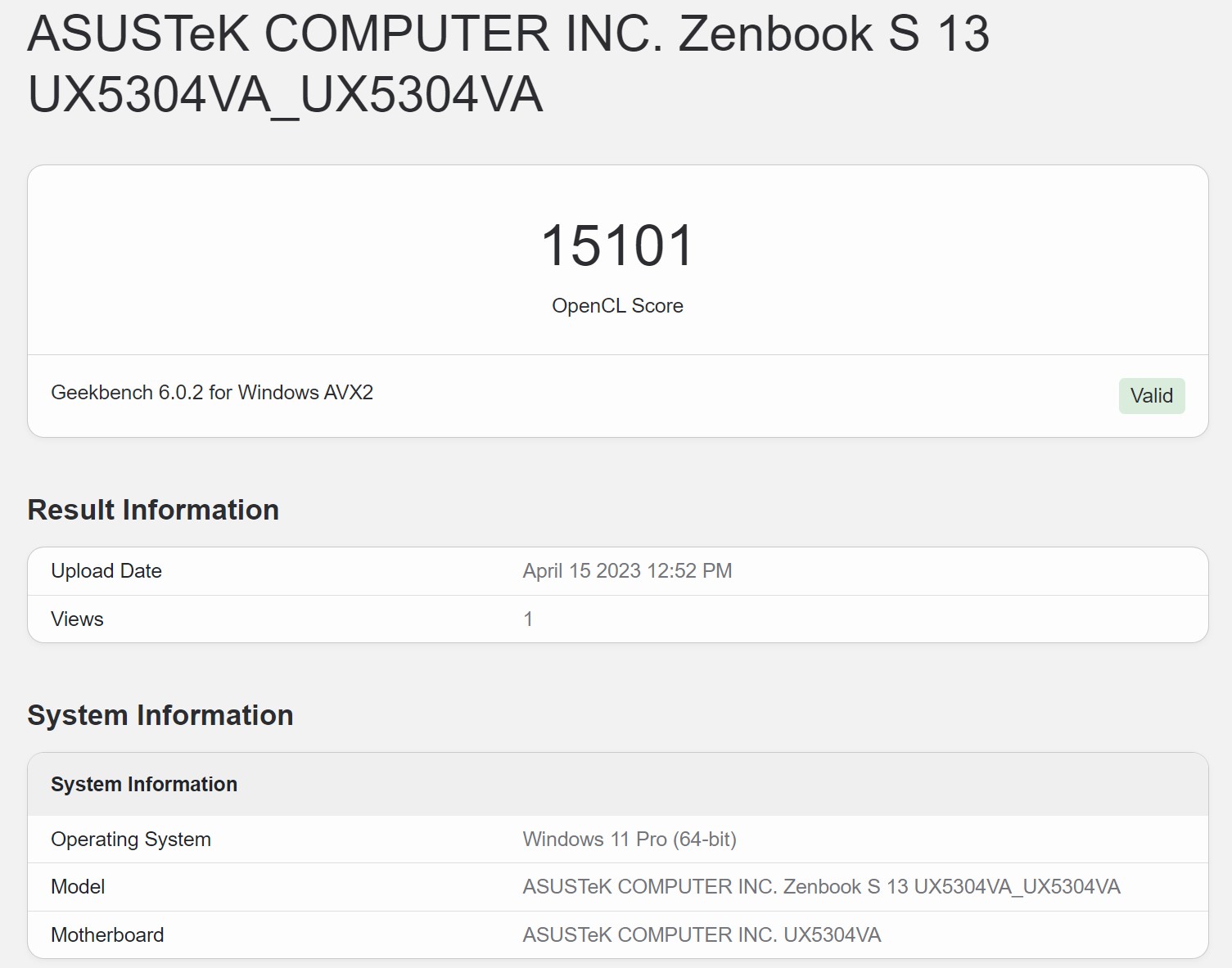Click 'UX5304VA_UX5304VA' on the title's second line

pos(285,95)
